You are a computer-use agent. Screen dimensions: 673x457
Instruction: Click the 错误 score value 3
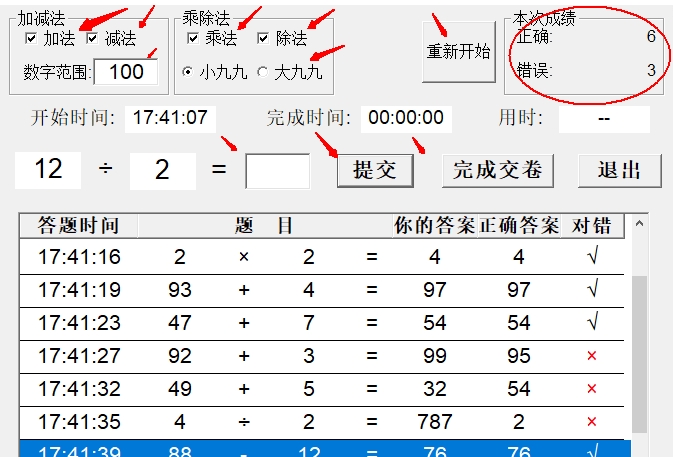click(x=651, y=70)
